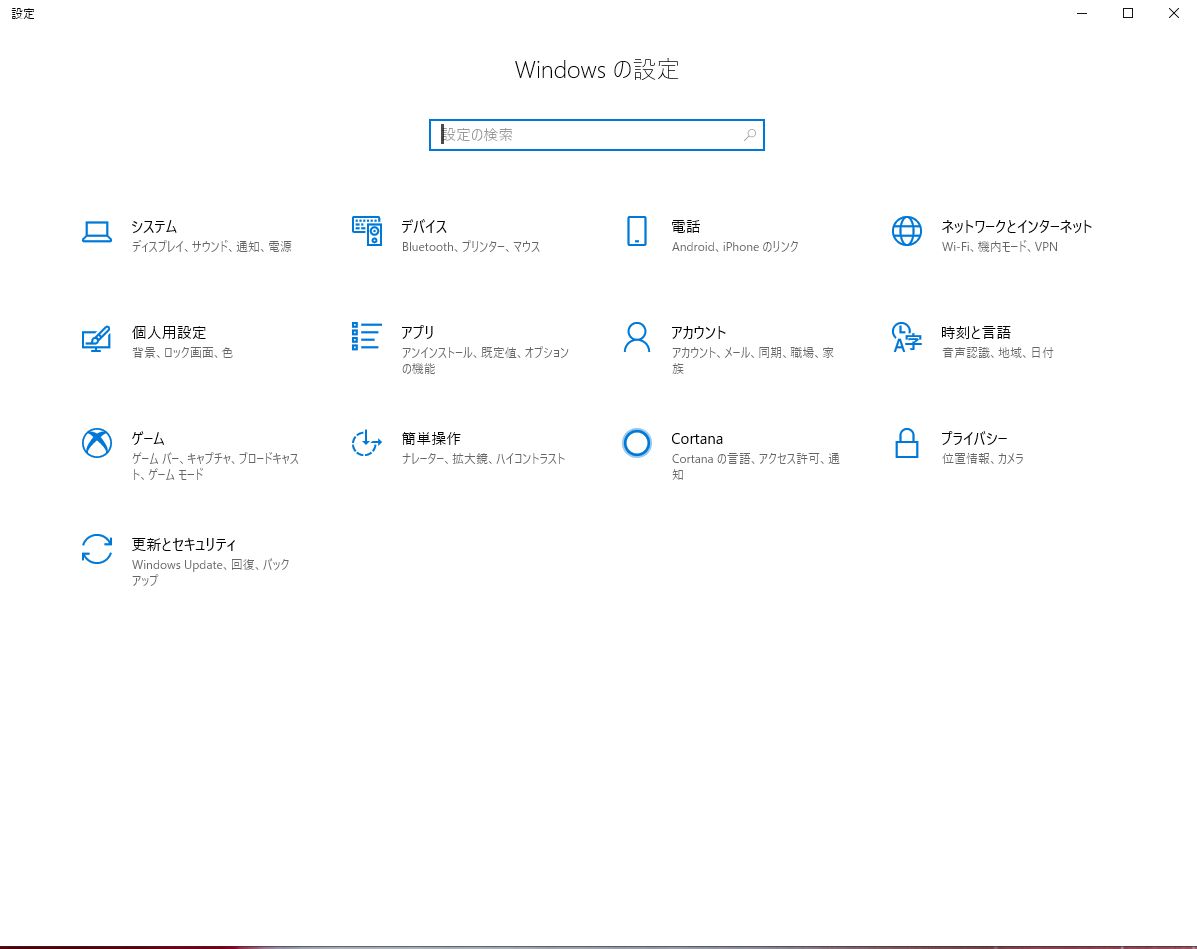Screen dimensions: 1197x949
Task: Click 'ディスプレイ、サウンド、通知、電源' description
Action: (211, 247)
